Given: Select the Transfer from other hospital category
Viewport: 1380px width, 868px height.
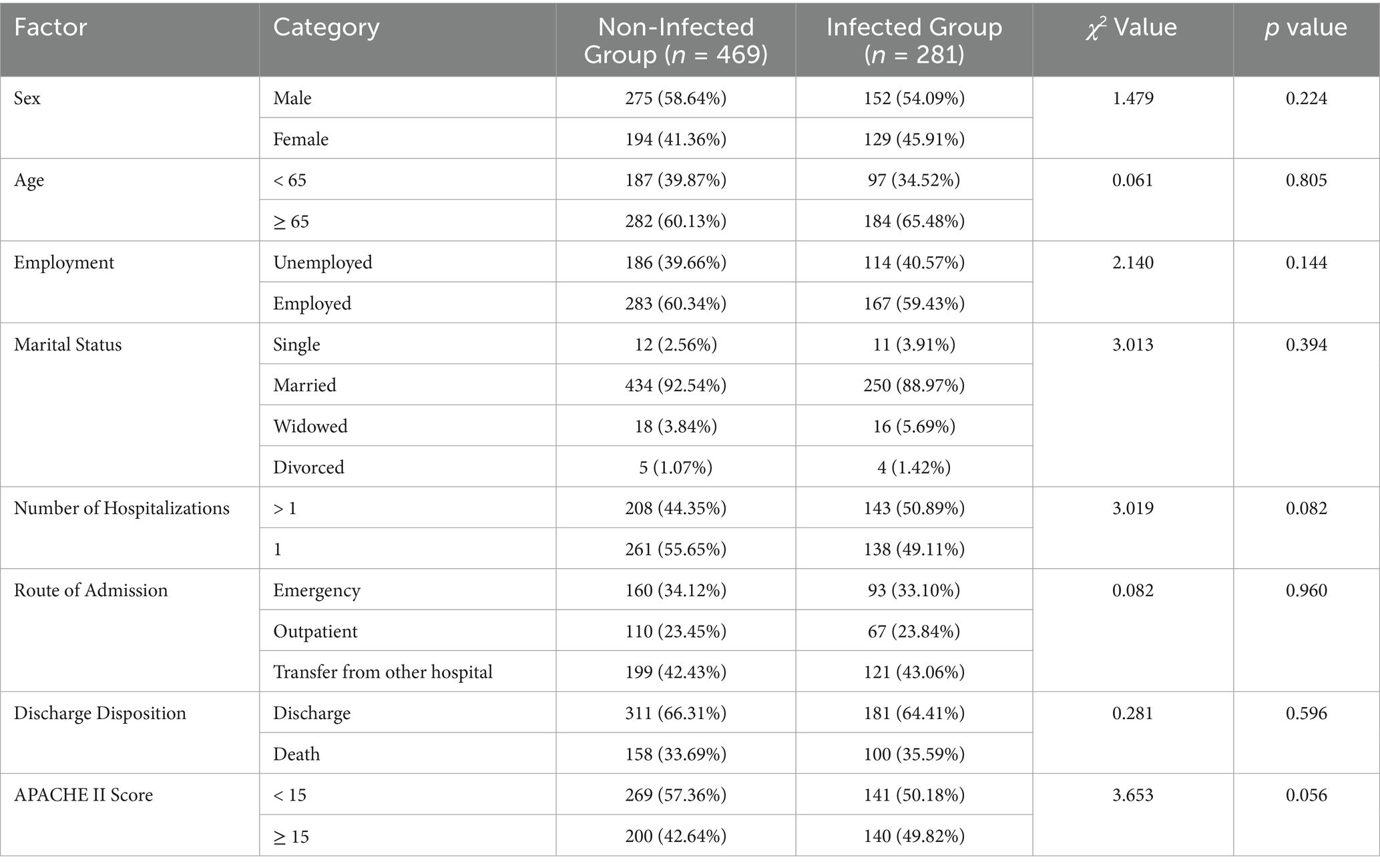Looking at the screenshot, I should [383, 672].
